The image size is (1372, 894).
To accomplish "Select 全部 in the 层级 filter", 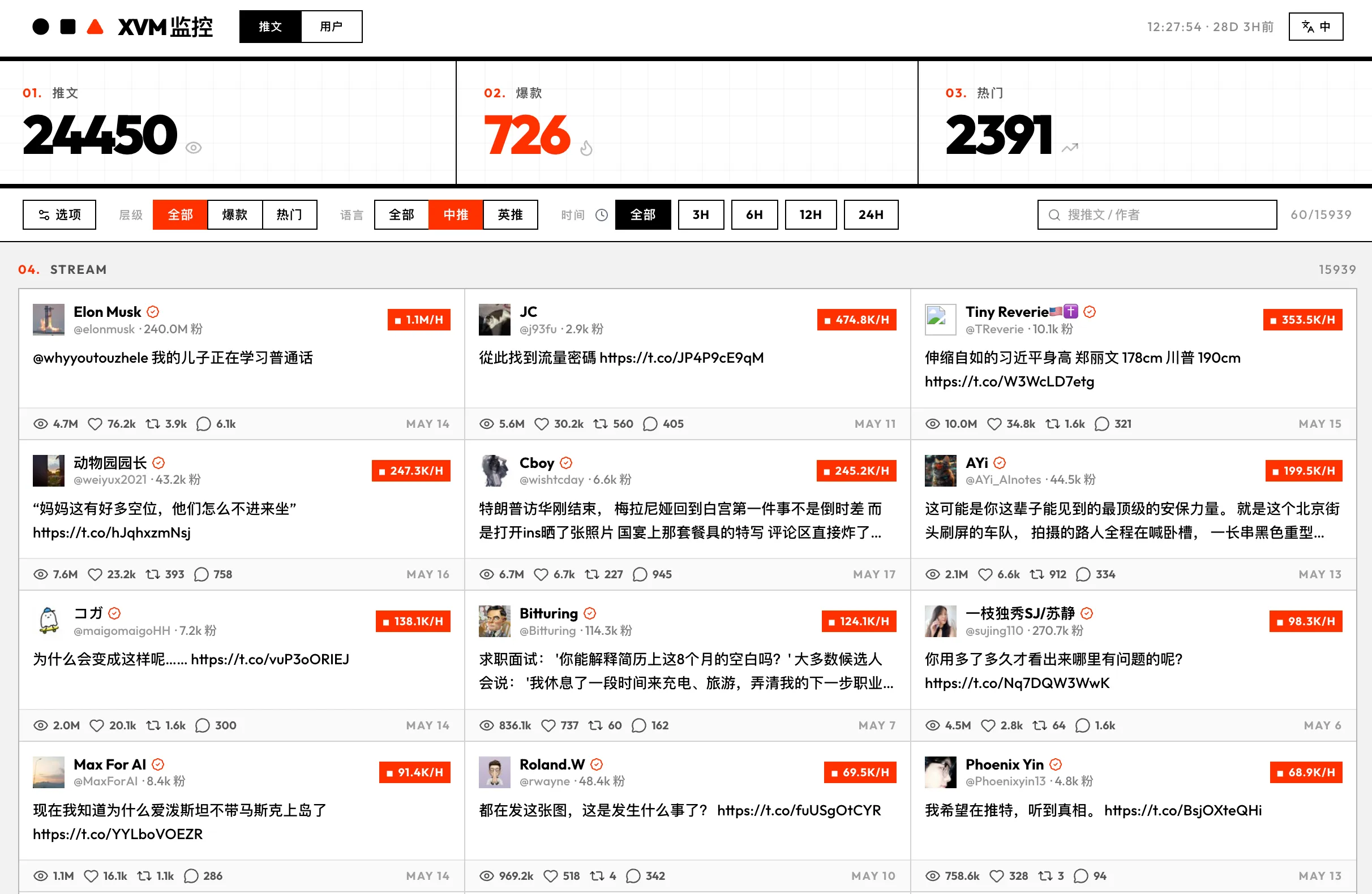I will tap(180, 215).
